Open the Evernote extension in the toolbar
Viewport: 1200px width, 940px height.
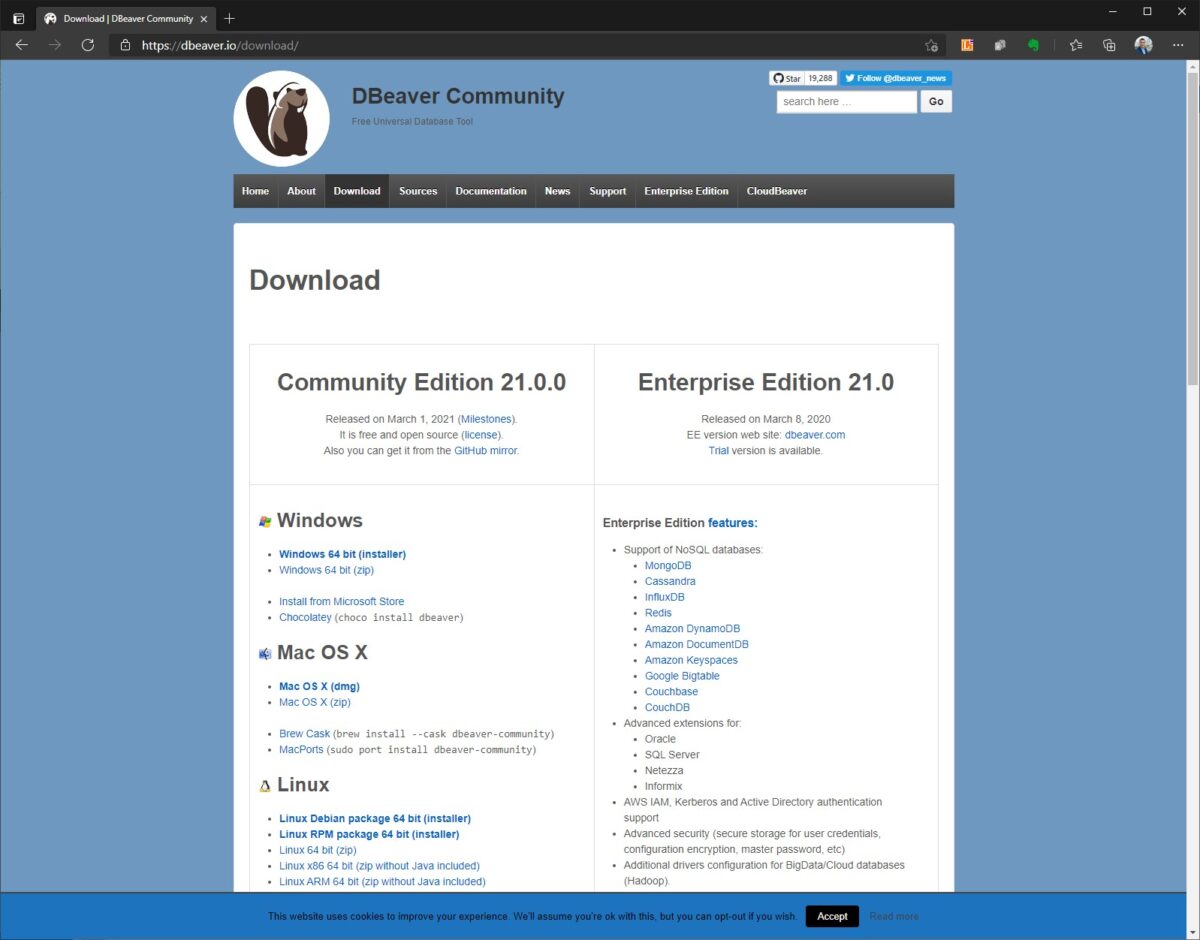[1033, 45]
